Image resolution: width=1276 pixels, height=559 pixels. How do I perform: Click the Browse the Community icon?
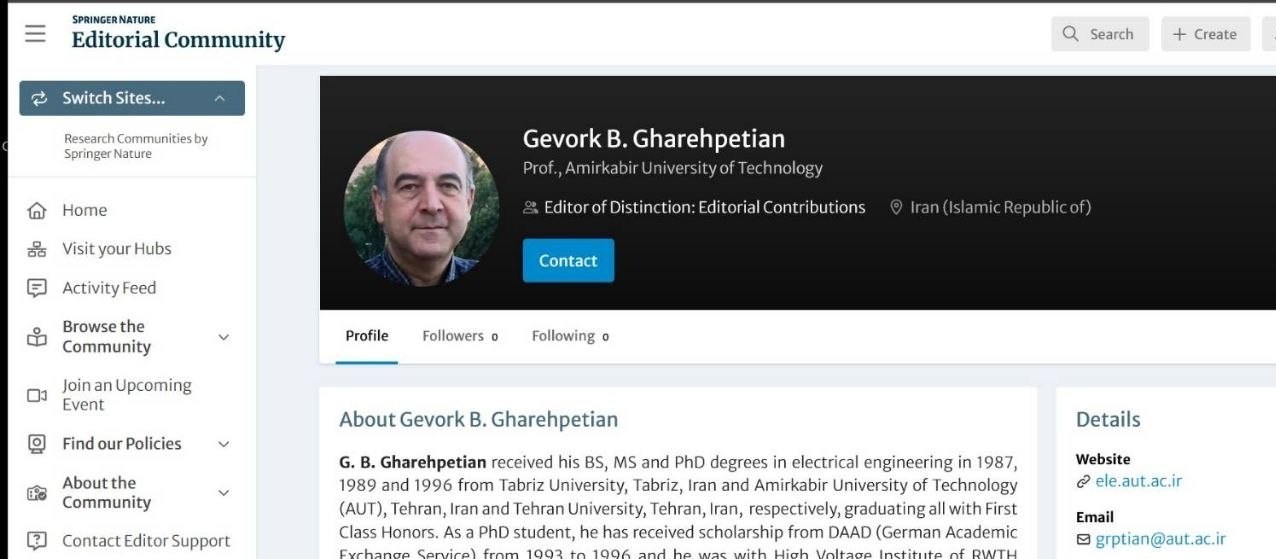pos(37,337)
